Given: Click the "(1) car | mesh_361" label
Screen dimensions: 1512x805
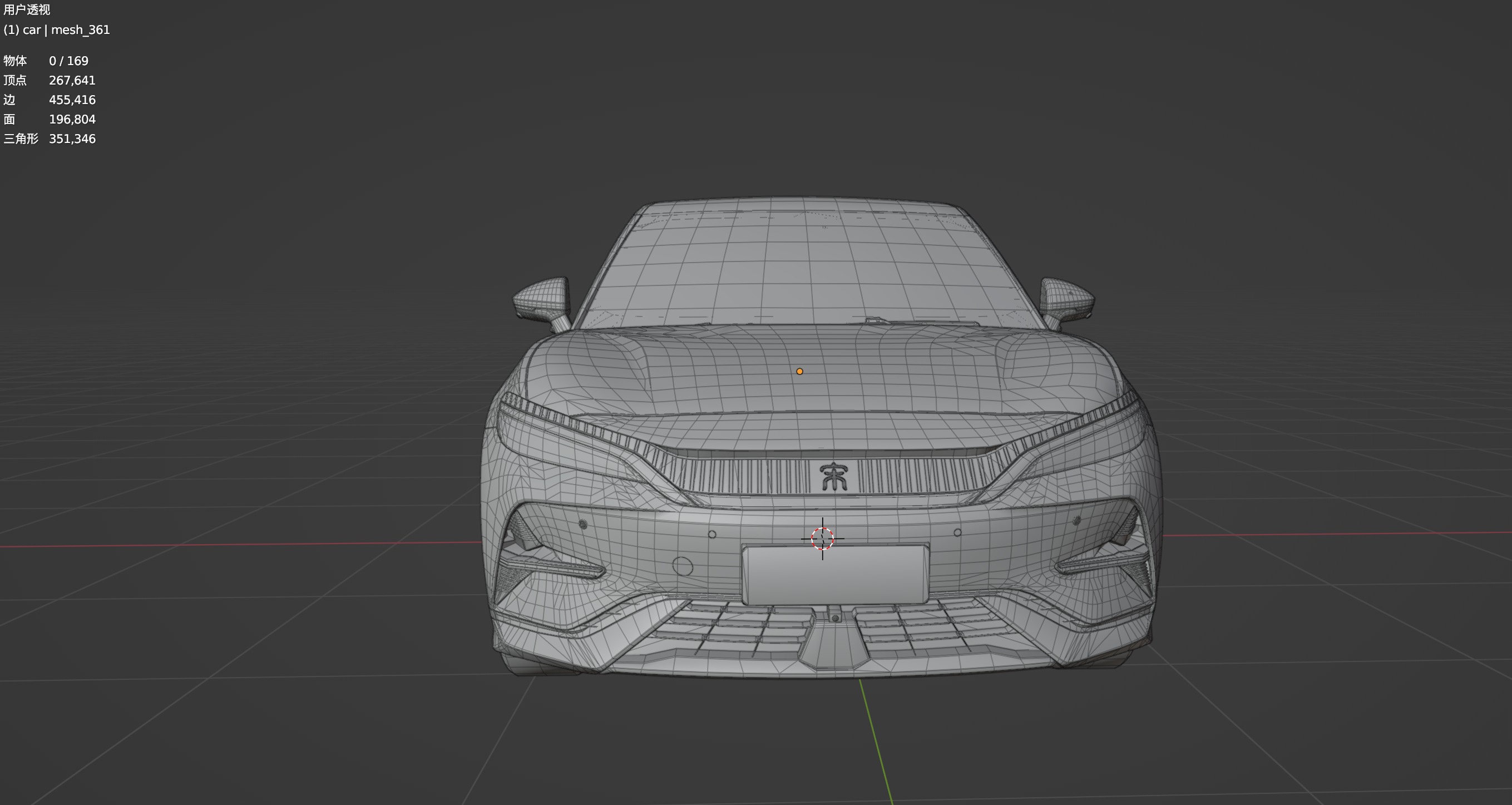Looking at the screenshot, I should tap(56, 30).
